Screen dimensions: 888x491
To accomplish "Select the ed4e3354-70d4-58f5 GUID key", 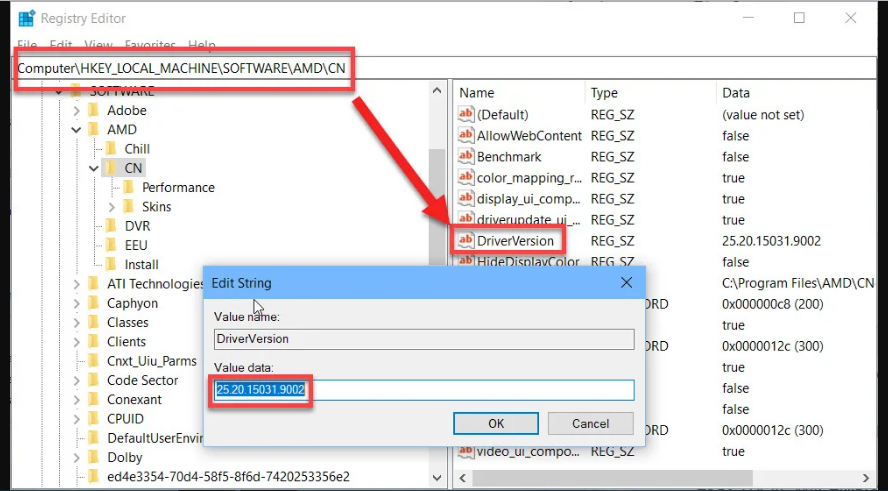I will 228,476.
